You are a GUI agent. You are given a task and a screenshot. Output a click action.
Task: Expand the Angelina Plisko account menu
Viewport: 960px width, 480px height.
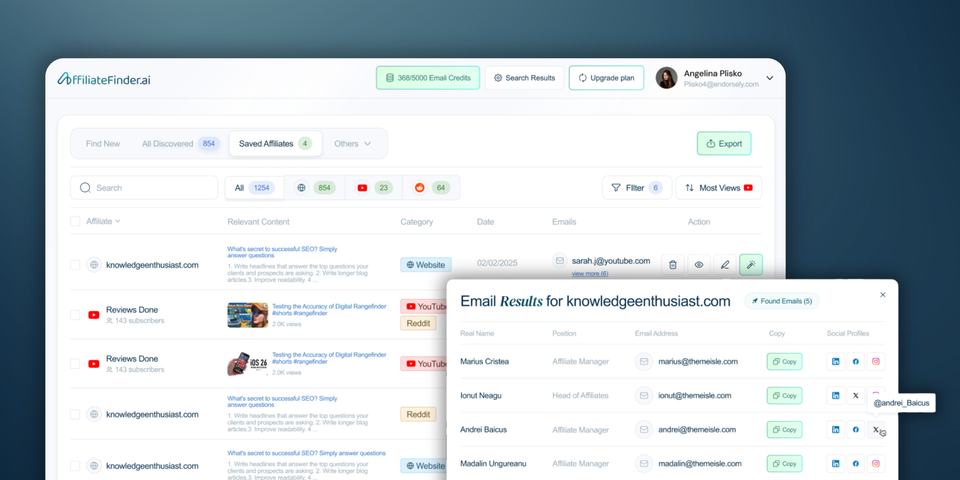[770, 78]
